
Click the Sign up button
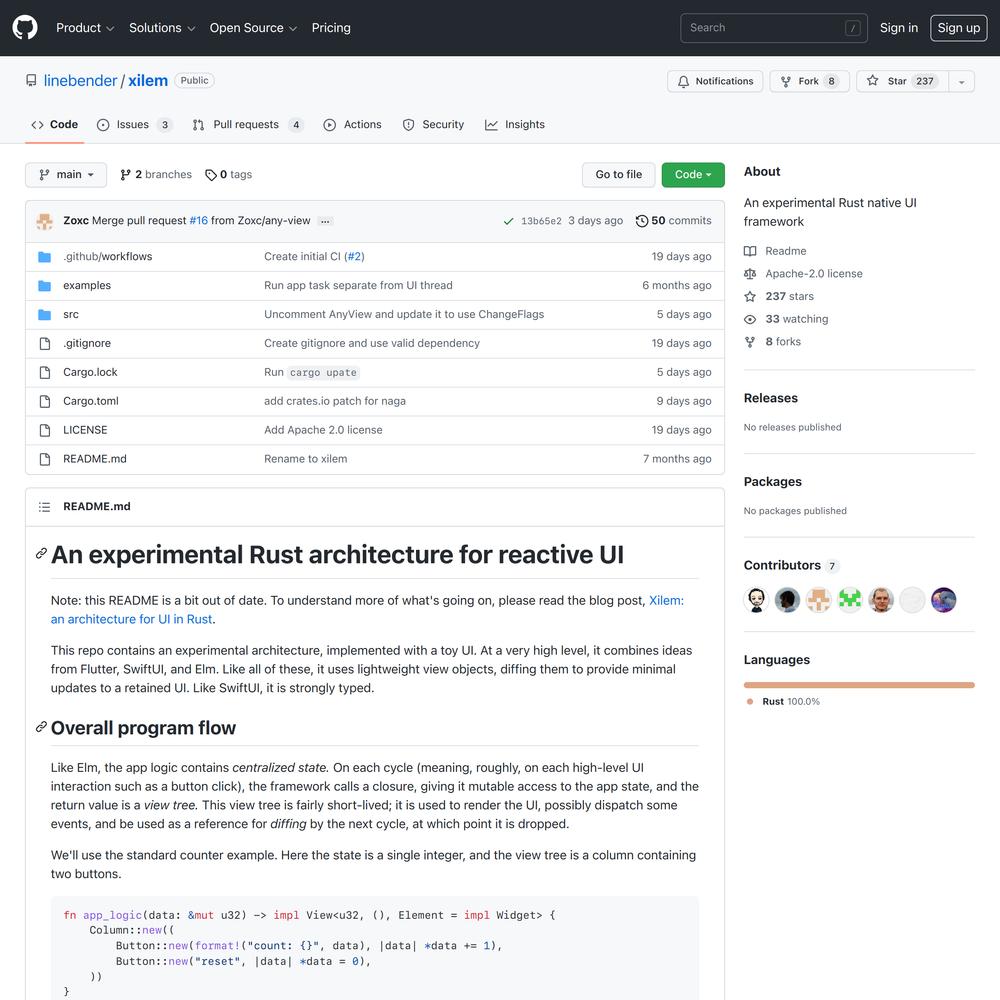[x=959, y=28]
